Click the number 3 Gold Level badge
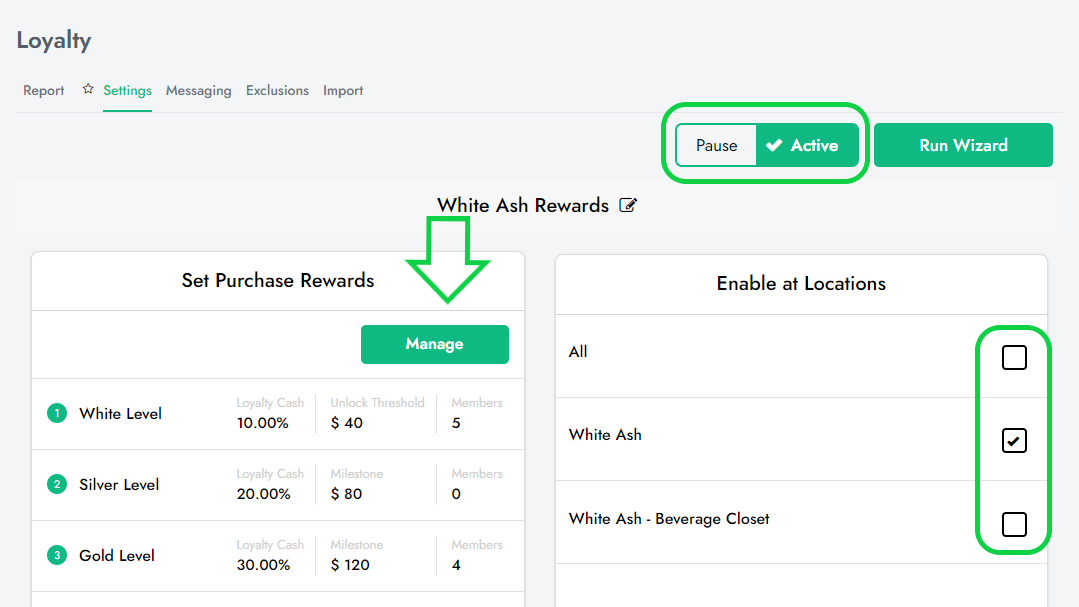Screen dimensions: 1079x607 57,555
